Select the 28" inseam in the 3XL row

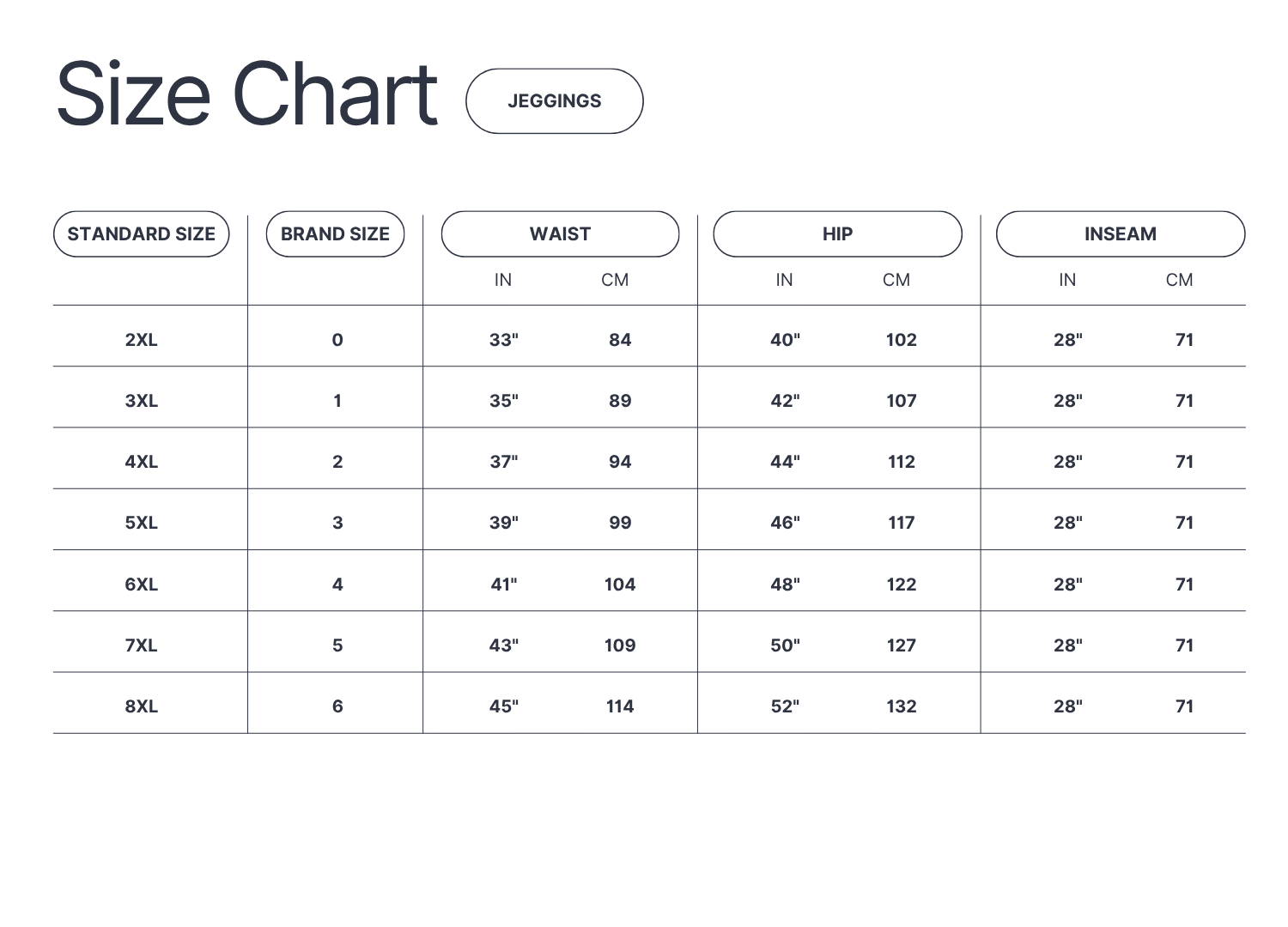click(x=1067, y=401)
